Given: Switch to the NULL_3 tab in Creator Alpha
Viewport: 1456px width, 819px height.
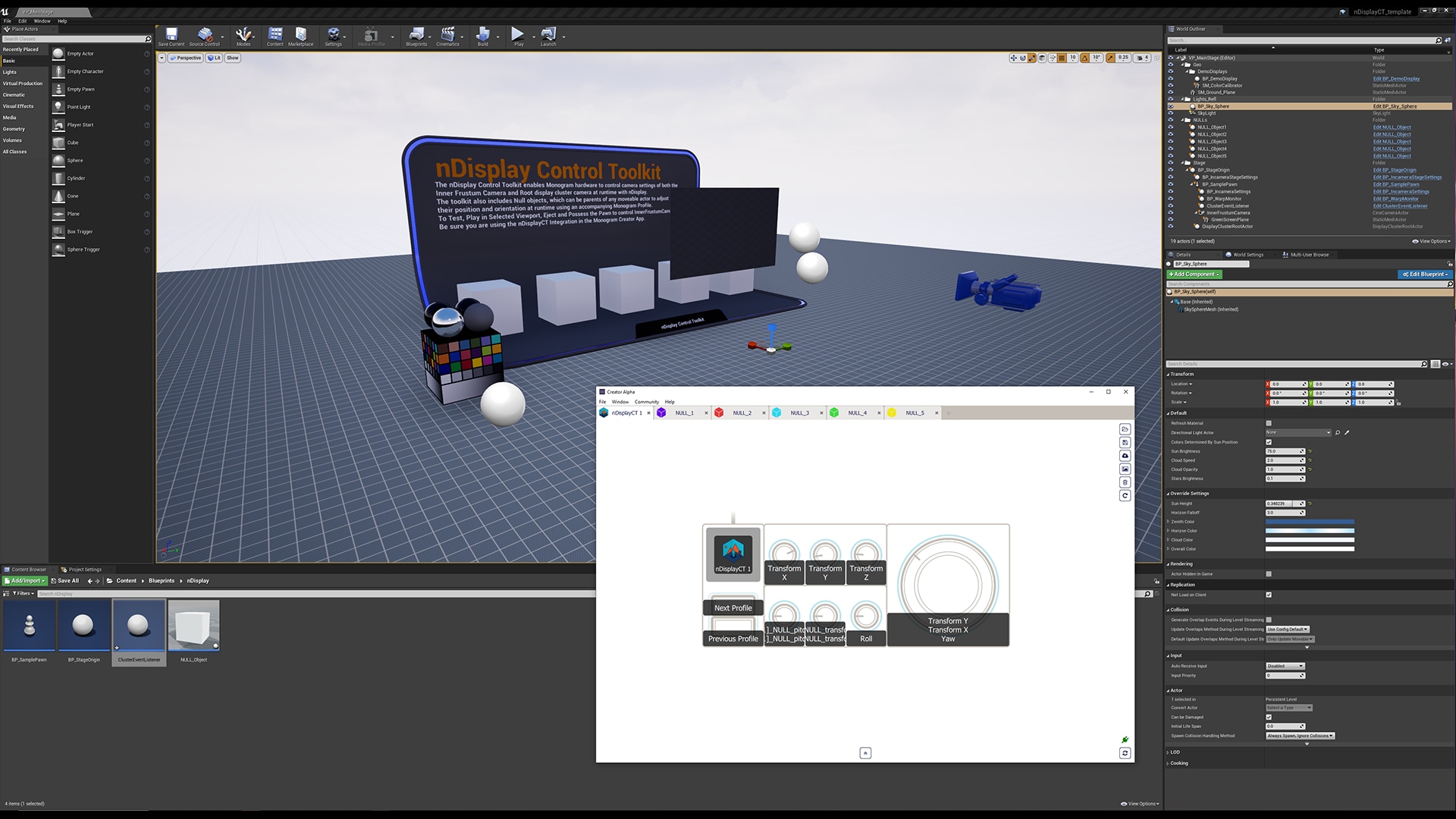Looking at the screenshot, I should tap(799, 413).
